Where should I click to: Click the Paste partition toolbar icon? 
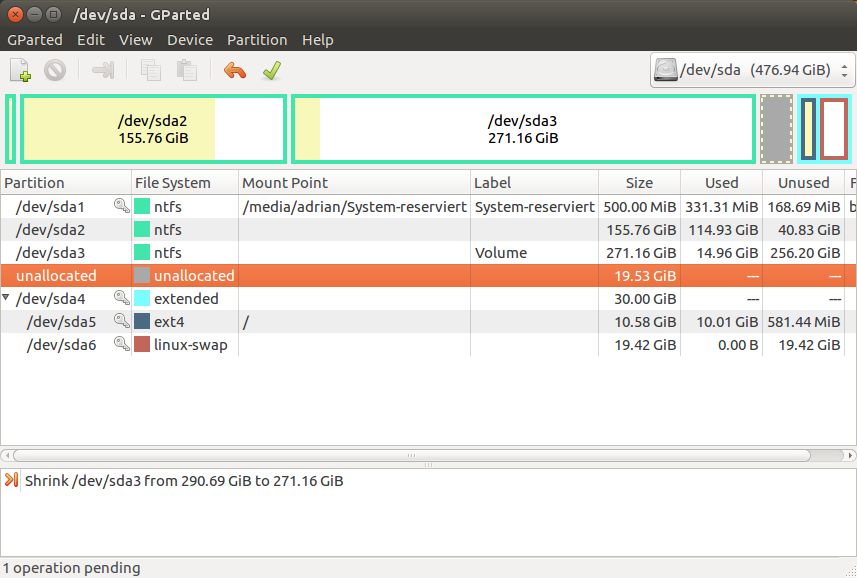pos(186,71)
